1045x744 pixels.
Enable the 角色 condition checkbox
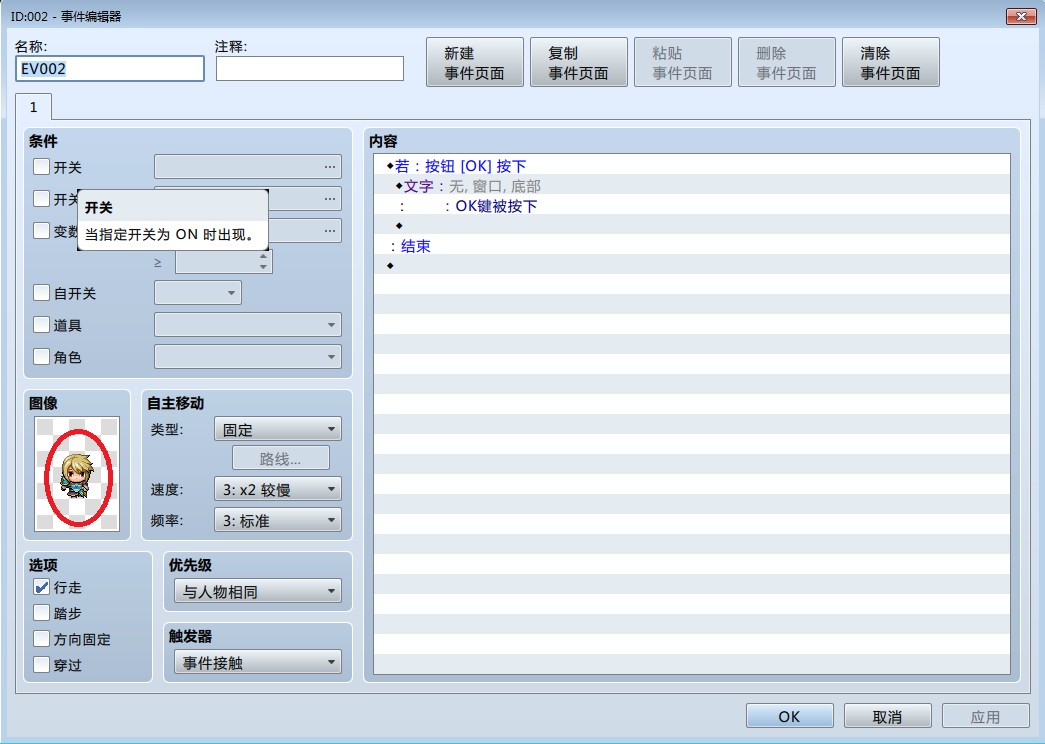[41, 357]
